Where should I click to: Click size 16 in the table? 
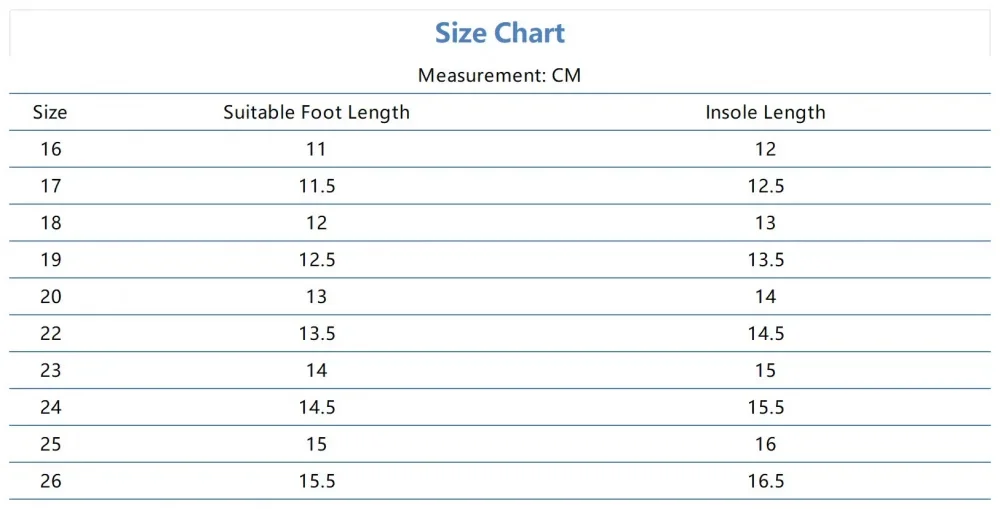click(51, 149)
